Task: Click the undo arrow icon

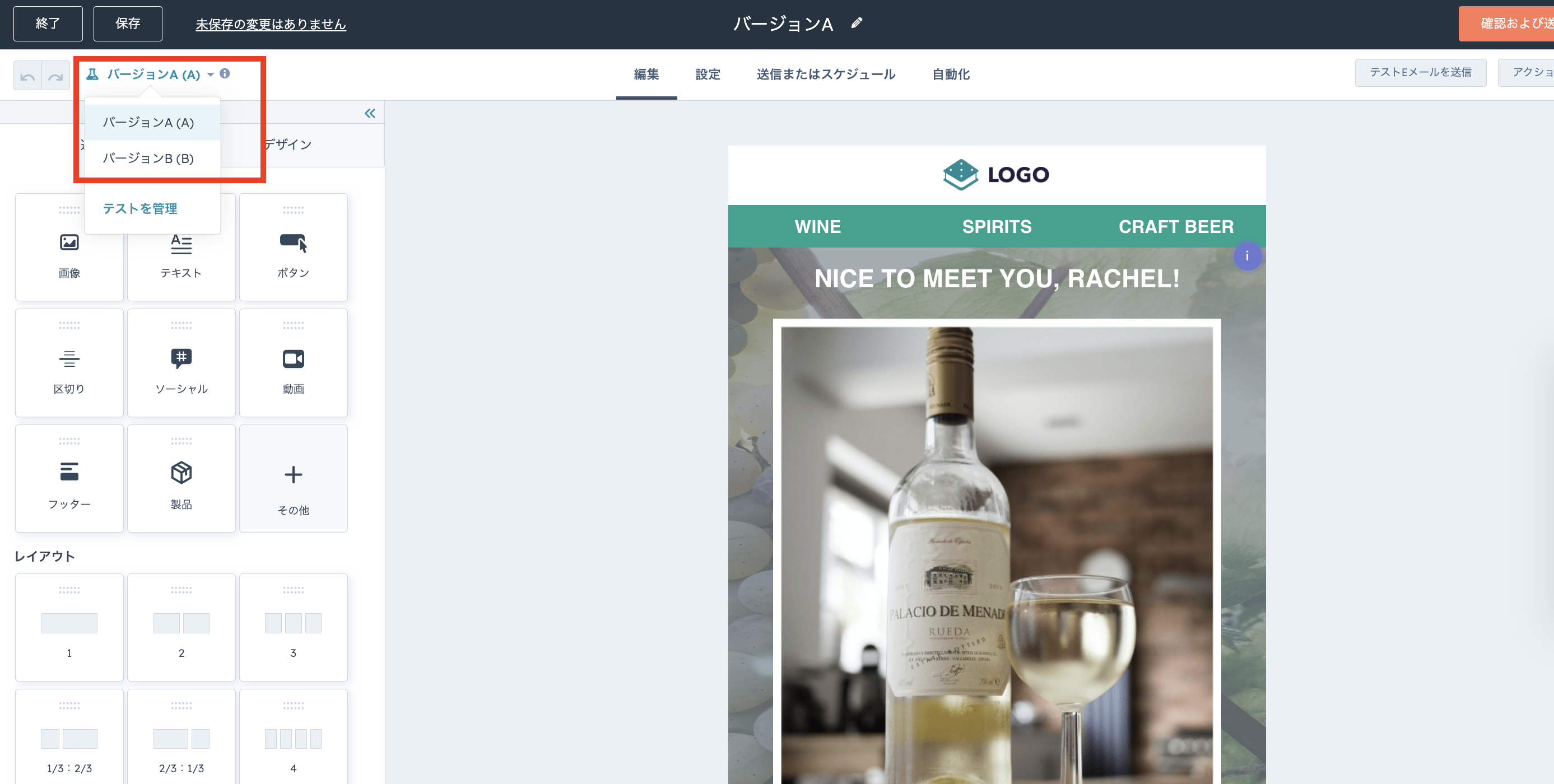Action: point(27,76)
